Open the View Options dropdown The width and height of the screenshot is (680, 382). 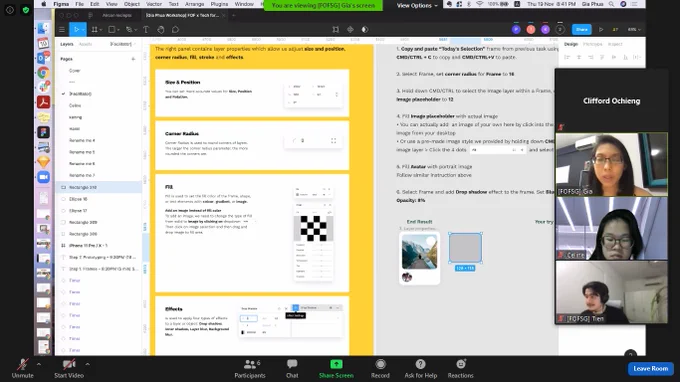[417, 5]
